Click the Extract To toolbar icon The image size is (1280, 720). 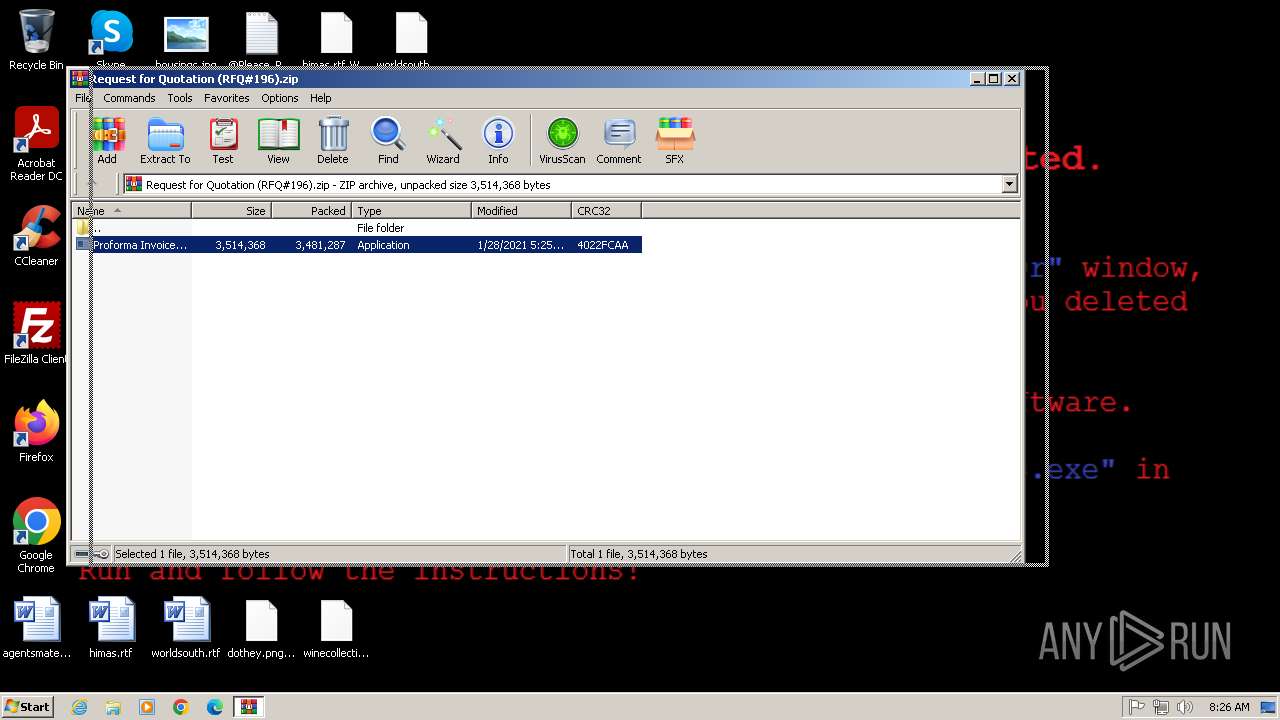165,140
